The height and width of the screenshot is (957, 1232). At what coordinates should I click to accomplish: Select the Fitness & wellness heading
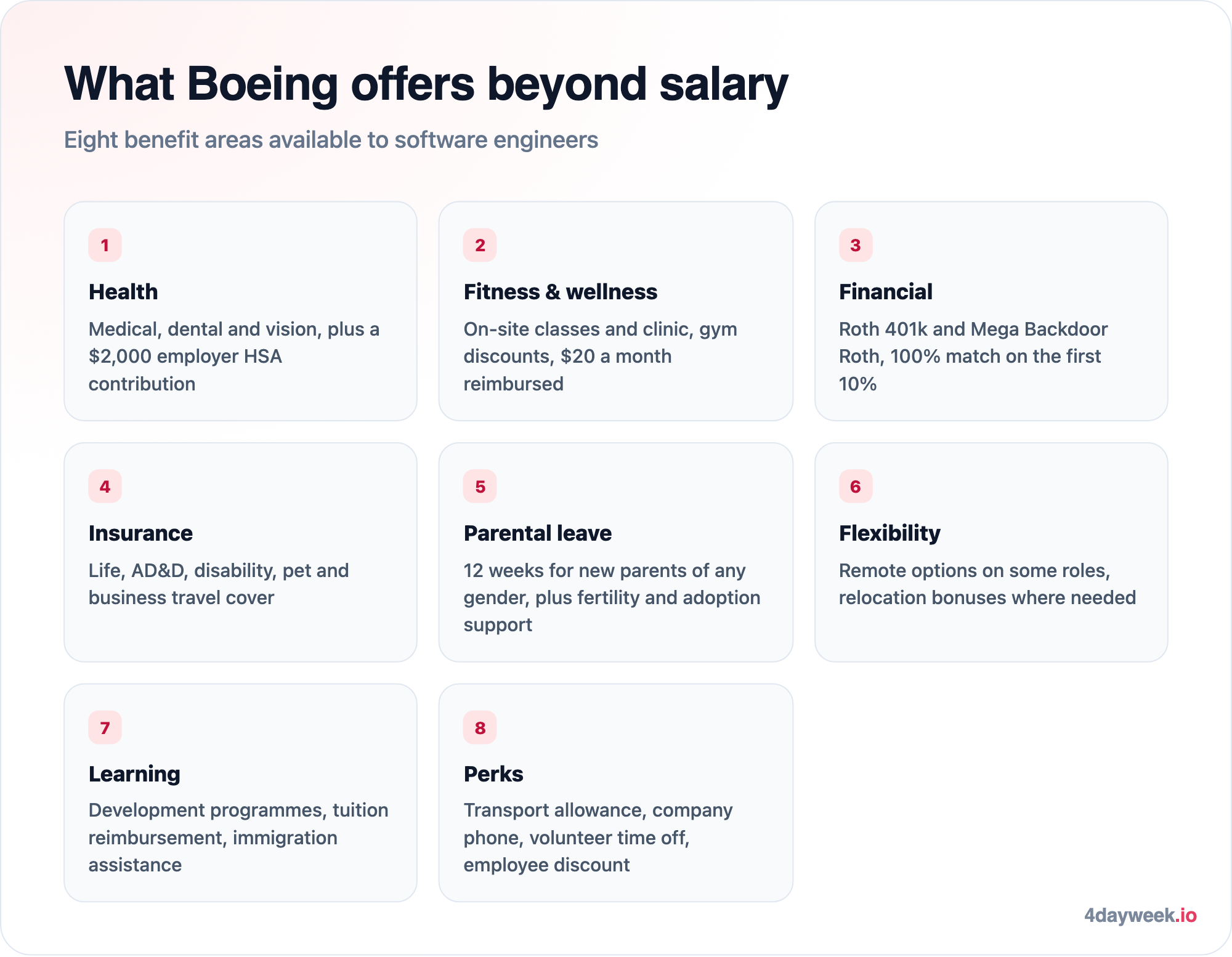coord(561,292)
